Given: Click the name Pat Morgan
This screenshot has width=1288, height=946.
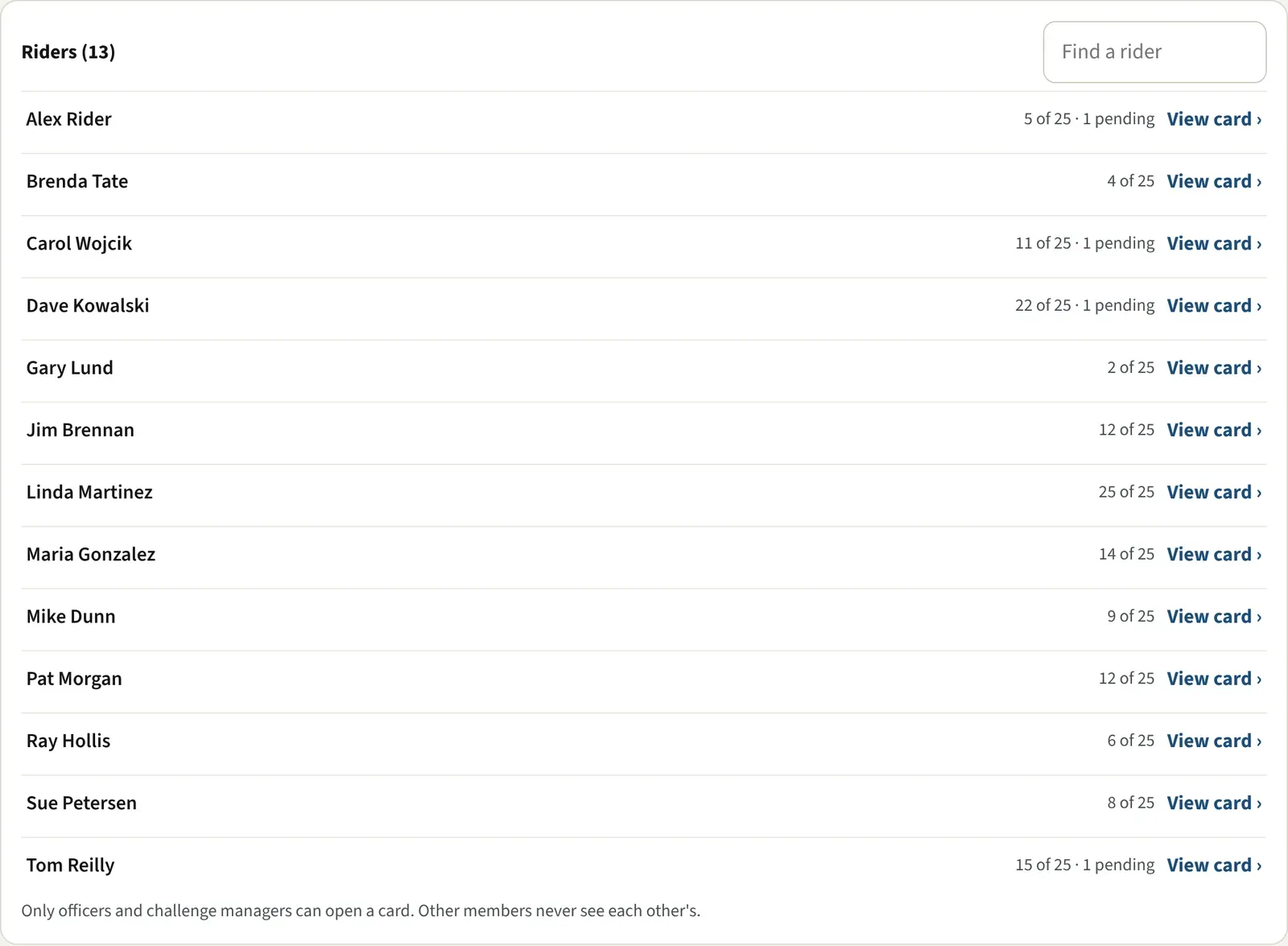Looking at the screenshot, I should point(74,680).
